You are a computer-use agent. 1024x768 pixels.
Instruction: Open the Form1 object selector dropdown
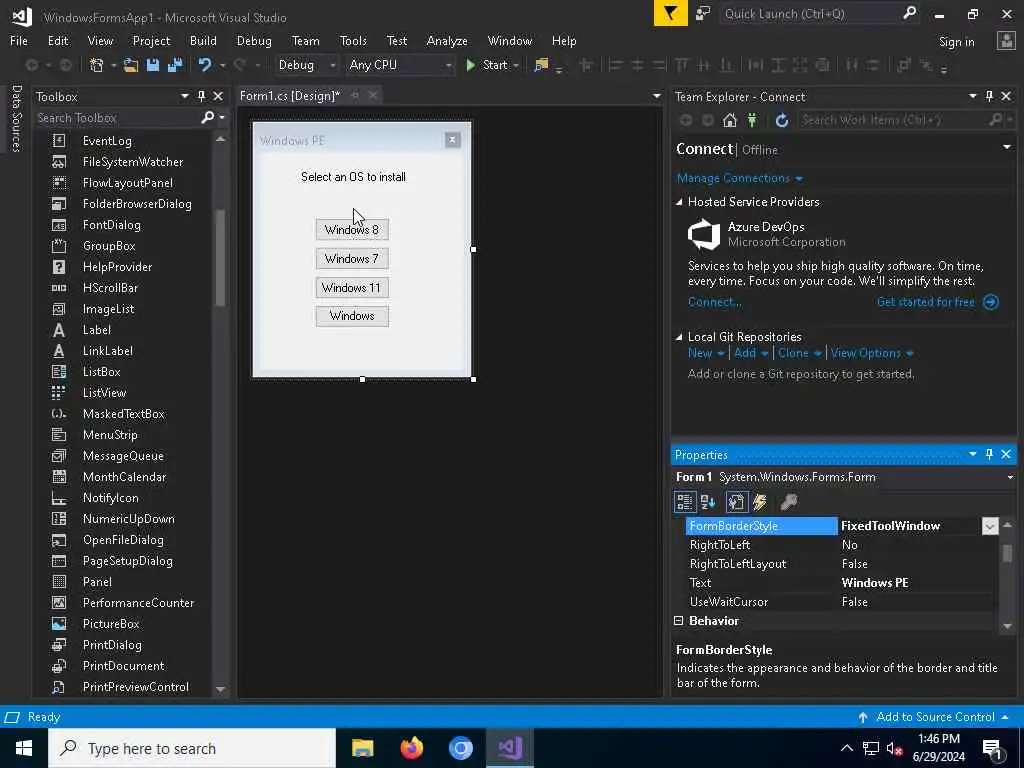pyautogui.click(x=1010, y=477)
